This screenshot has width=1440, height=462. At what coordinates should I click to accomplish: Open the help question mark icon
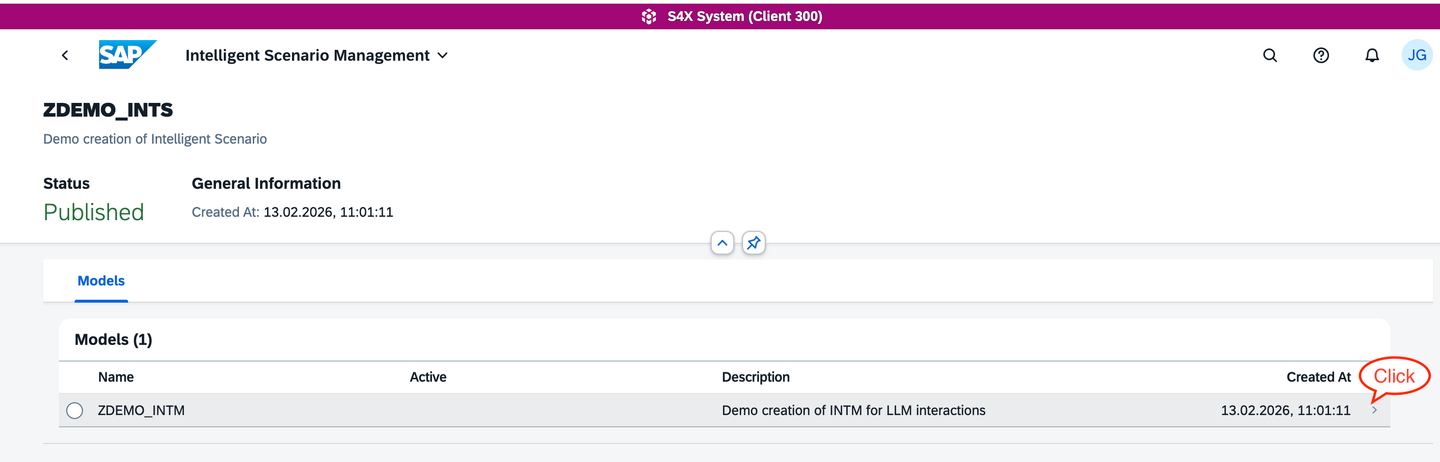click(1321, 56)
